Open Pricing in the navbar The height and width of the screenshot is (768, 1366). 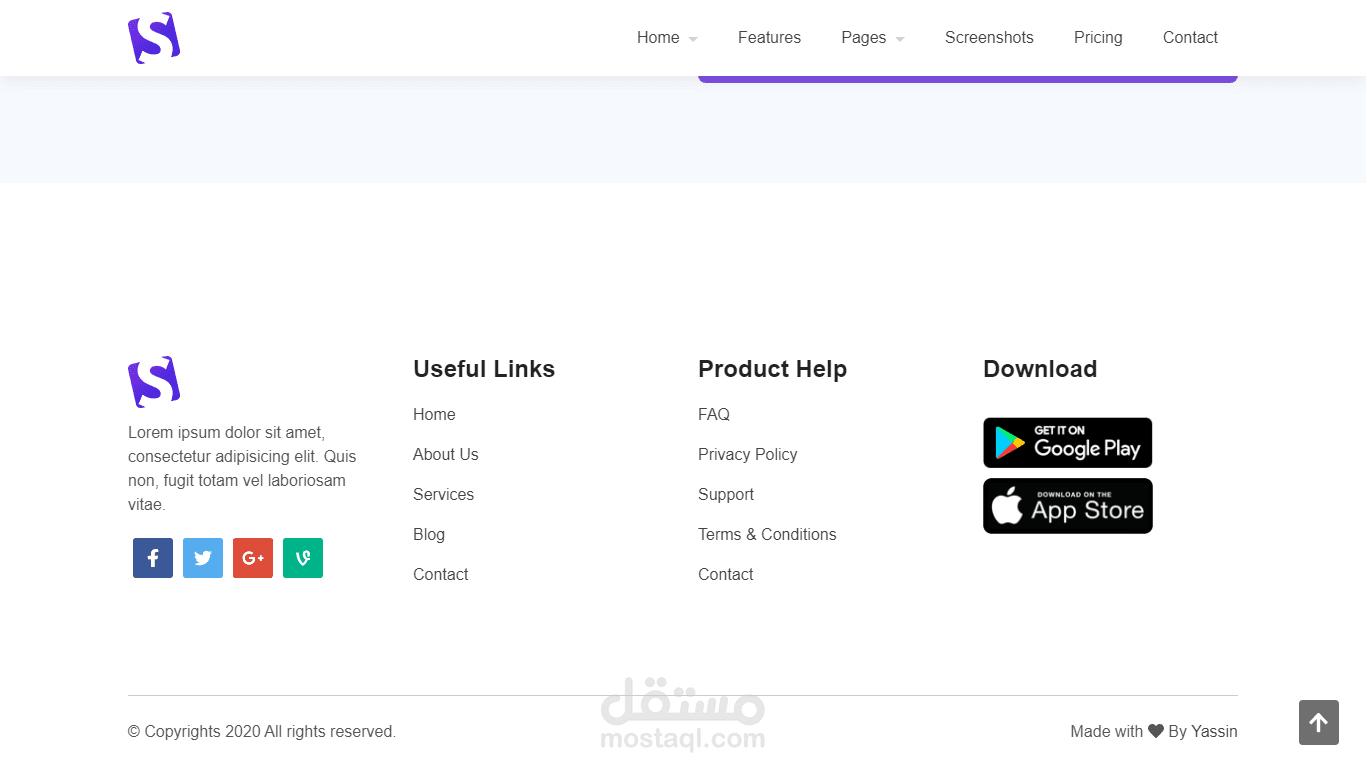pyautogui.click(x=1098, y=38)
